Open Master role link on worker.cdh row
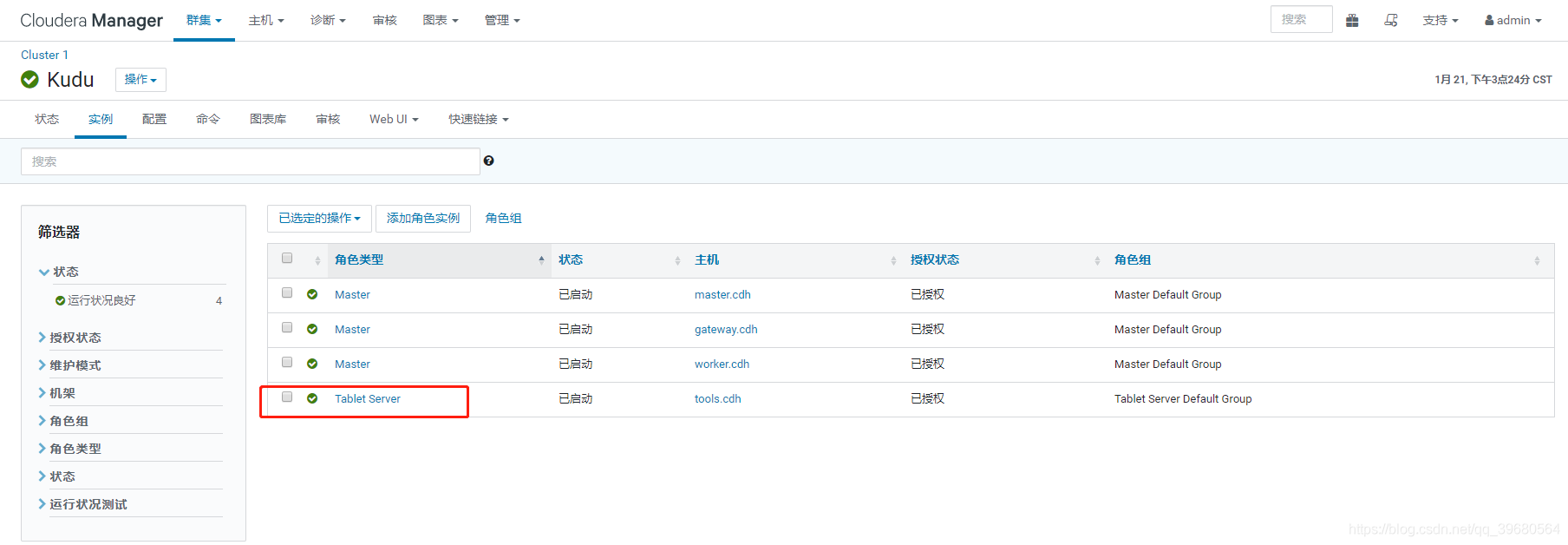 coord(352,364)
